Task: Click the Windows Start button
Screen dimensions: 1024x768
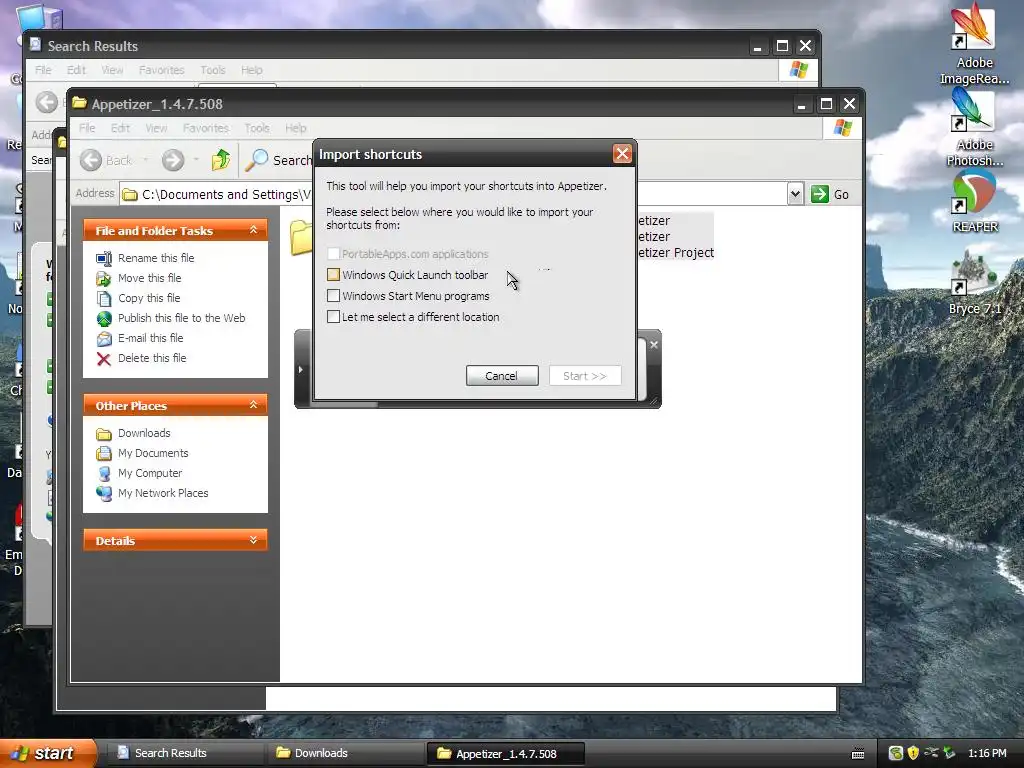Action: coord(48,753)
